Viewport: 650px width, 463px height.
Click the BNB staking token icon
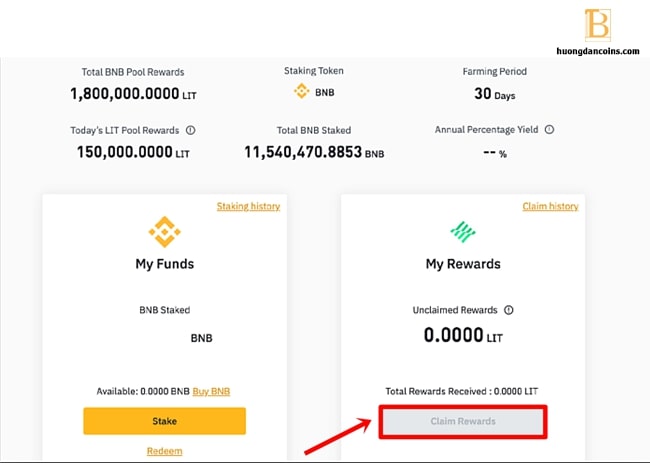[301, 91]
